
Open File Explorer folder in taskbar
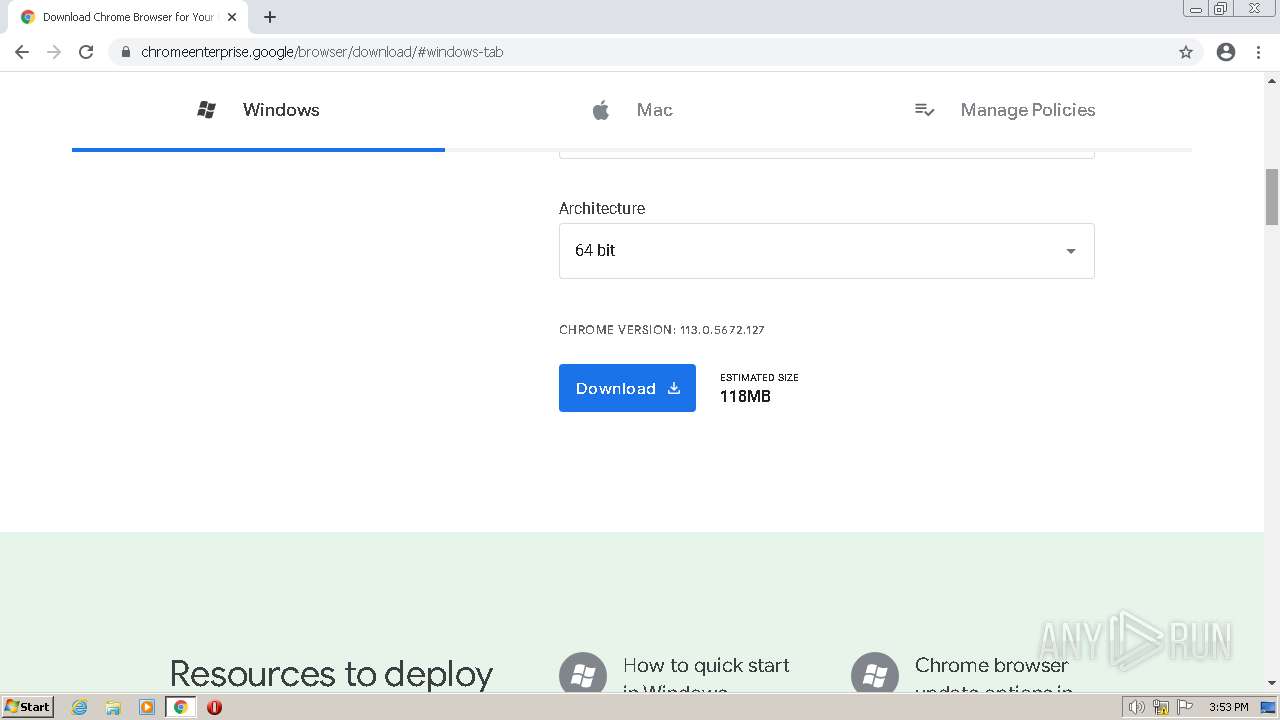click(113, 707)
